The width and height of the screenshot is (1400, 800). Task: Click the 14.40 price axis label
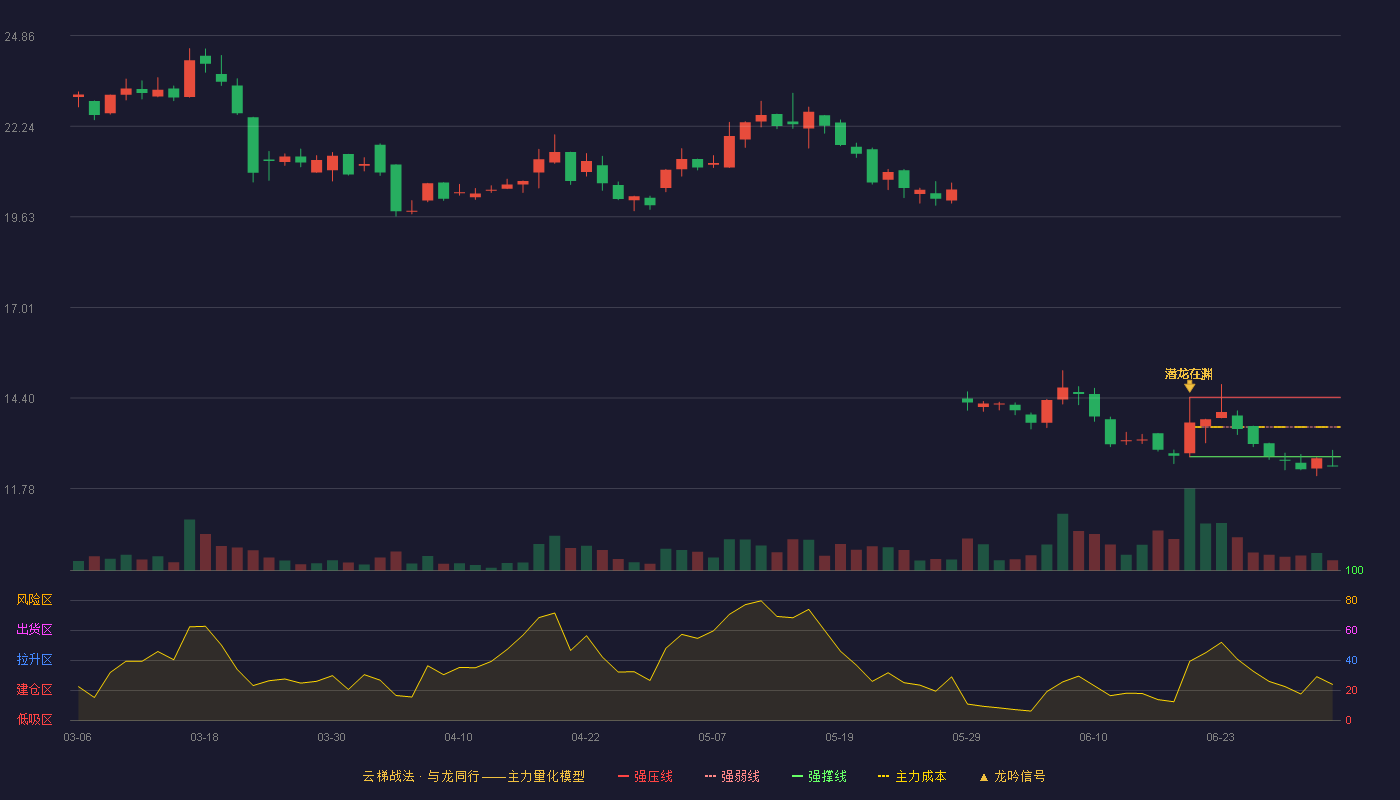pyautogui.click(x=19, y=399)
